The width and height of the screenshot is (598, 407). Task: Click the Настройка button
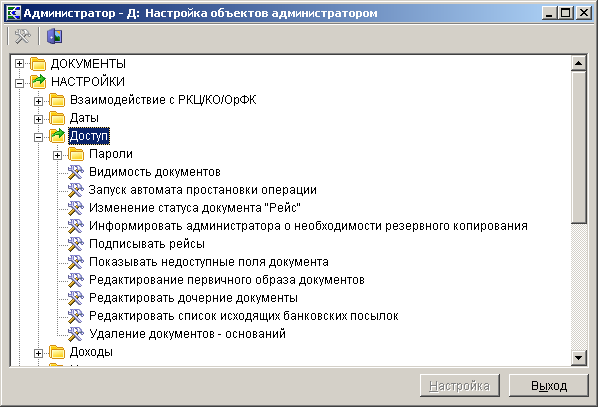[460, 386]
